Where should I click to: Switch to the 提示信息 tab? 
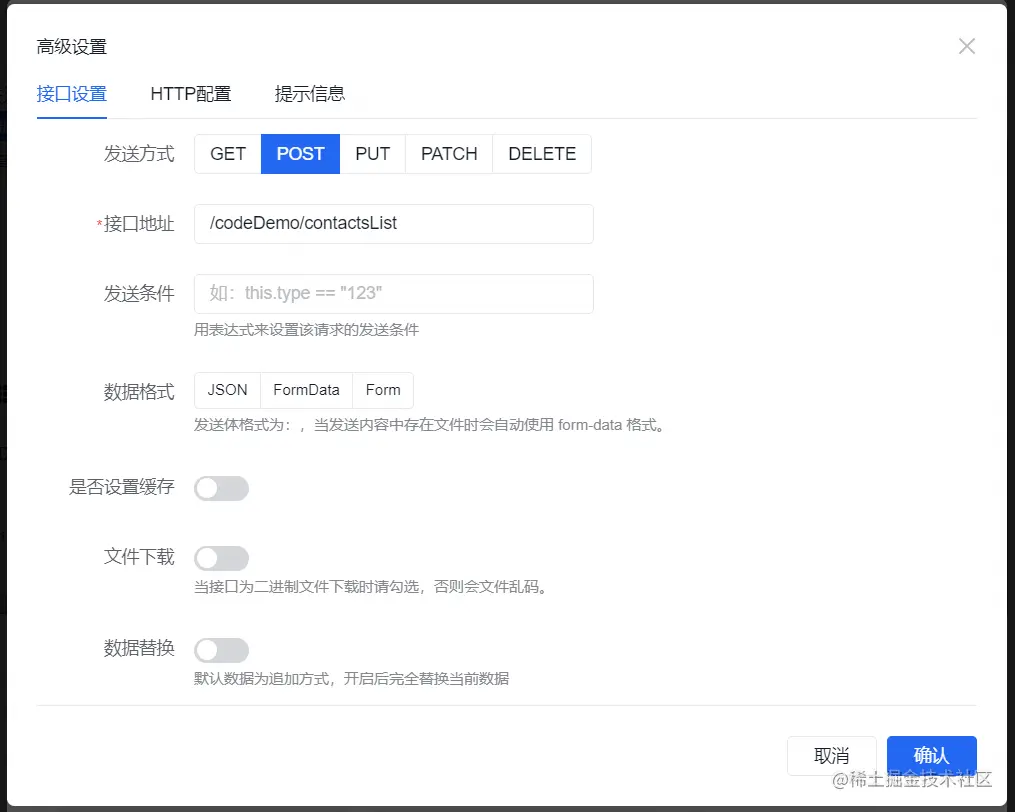point(310,94)
